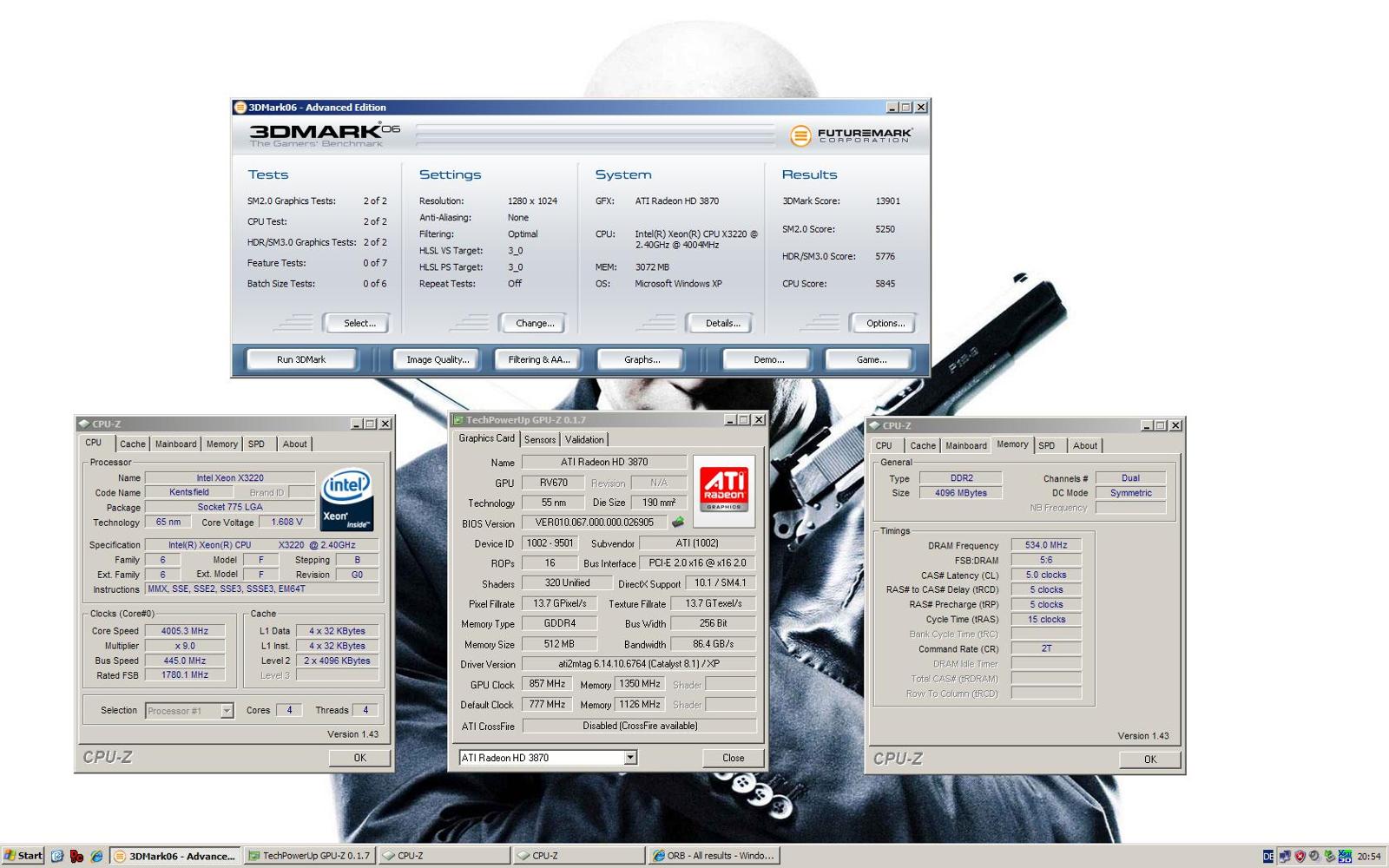Click the left CPU-Z title bar icon
This screenshot has width=1389, height=868.
pyautogui.click(x=84, y=424)
